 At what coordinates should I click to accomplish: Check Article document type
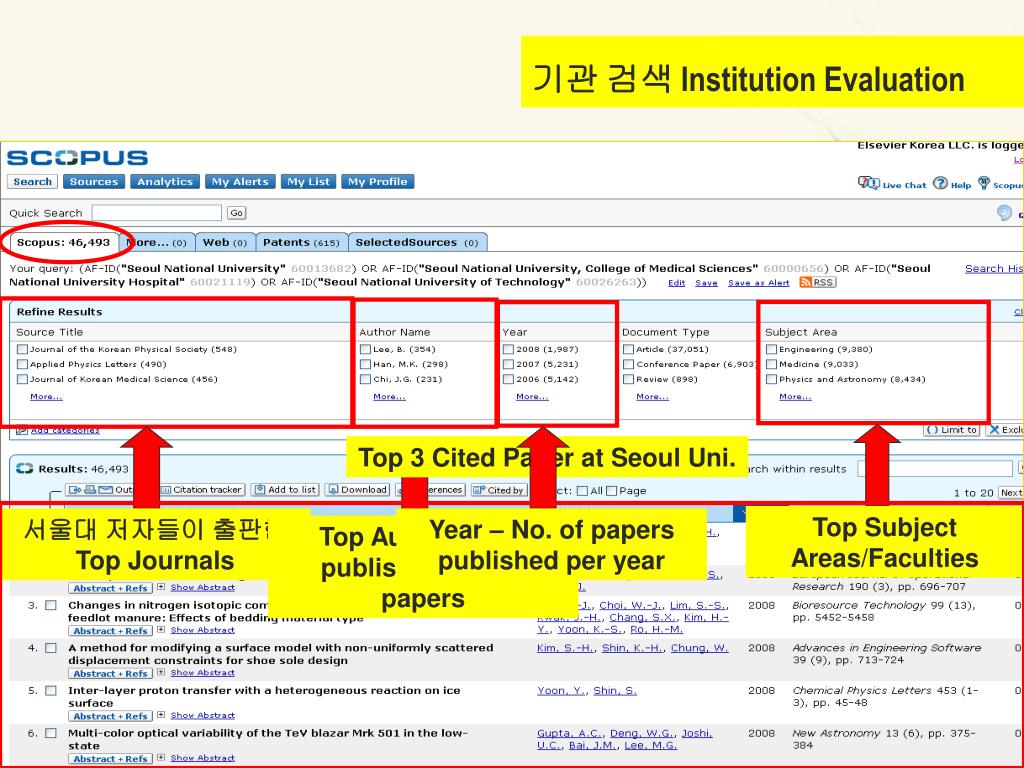pos(628,349)
